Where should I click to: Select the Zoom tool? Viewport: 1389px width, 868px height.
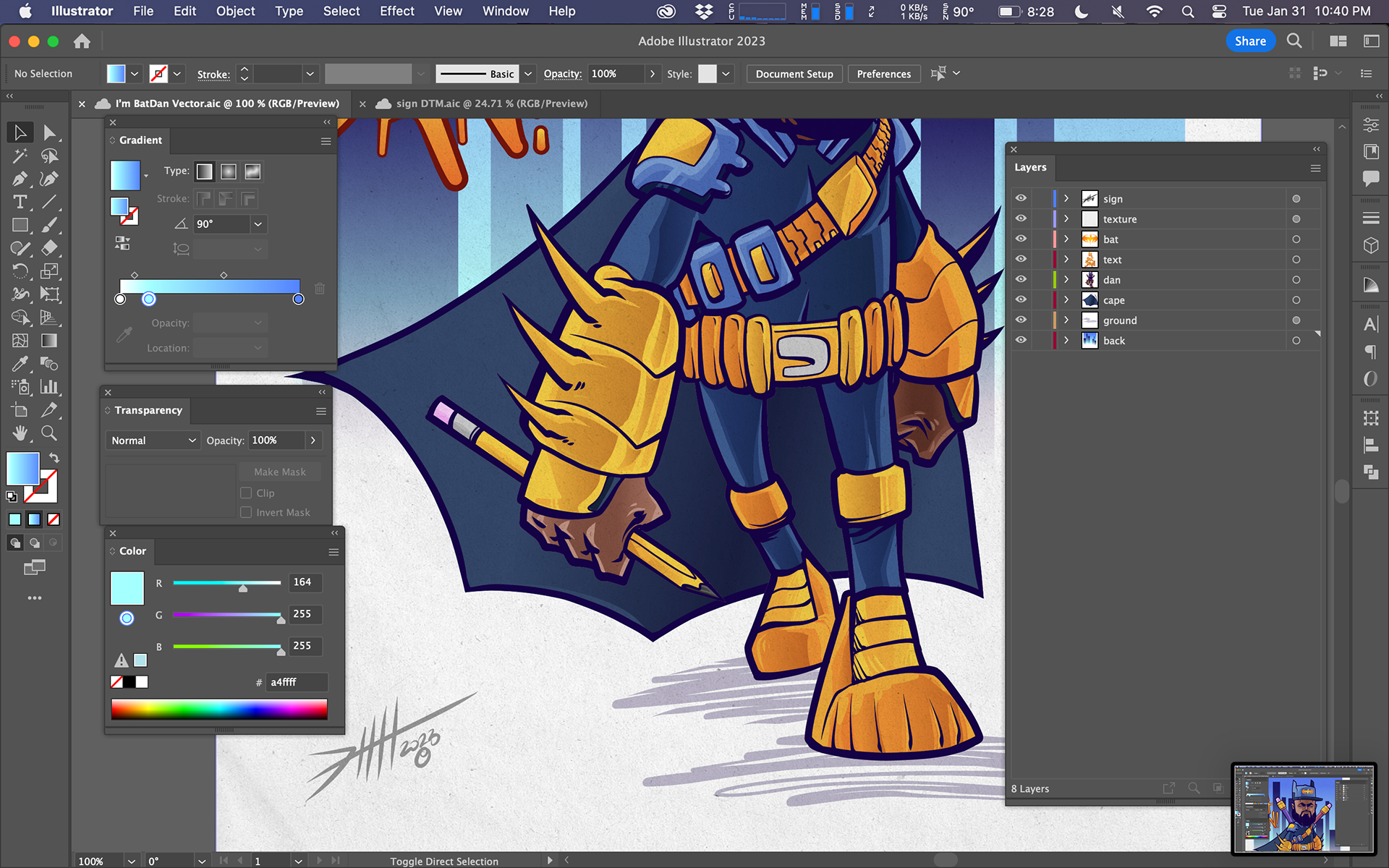click(49, 433)
